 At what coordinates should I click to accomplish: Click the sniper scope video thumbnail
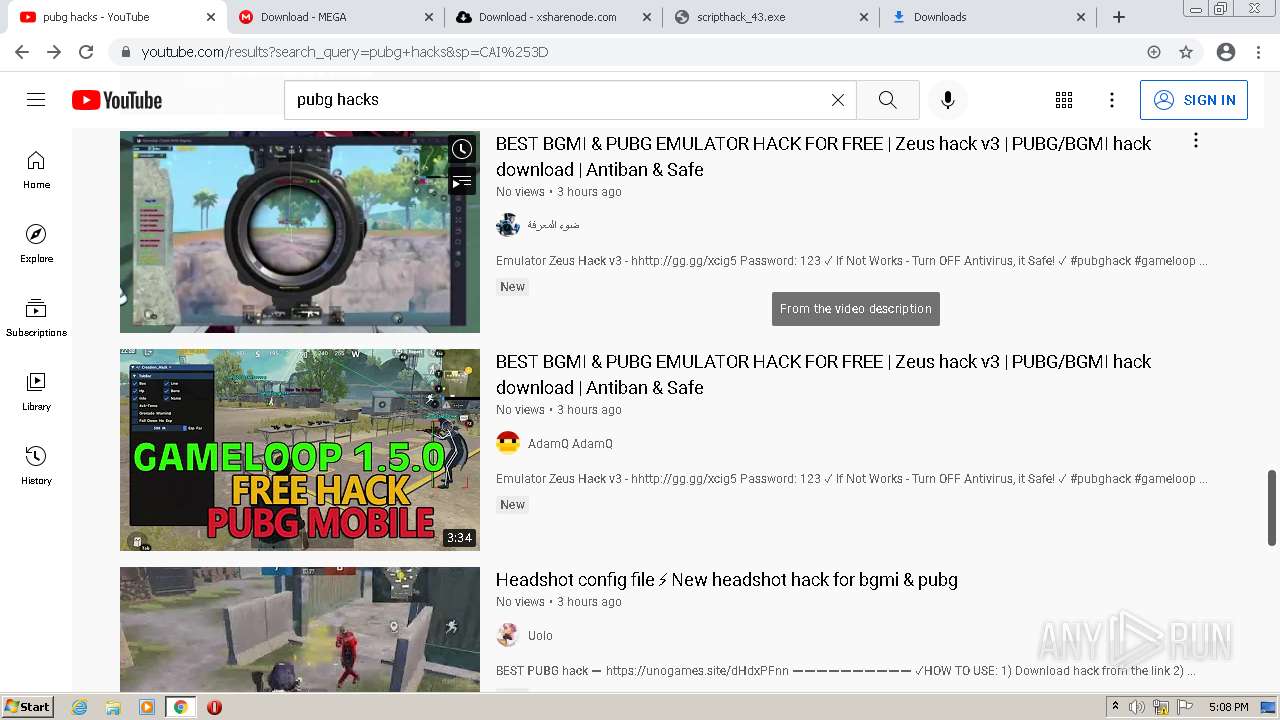pos(300,232)
